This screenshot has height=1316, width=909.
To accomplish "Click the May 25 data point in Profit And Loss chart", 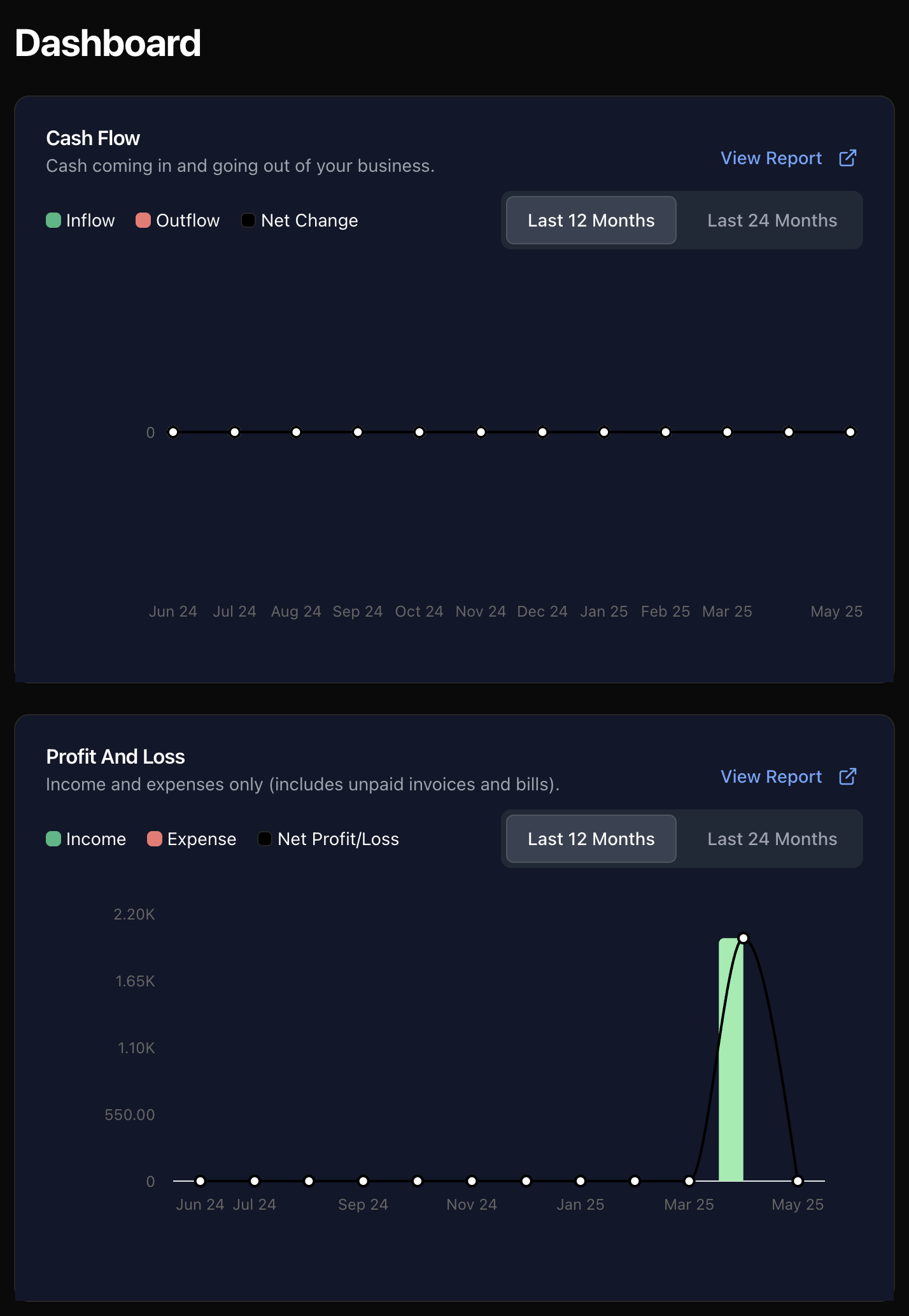I will tap(798, 1181).
